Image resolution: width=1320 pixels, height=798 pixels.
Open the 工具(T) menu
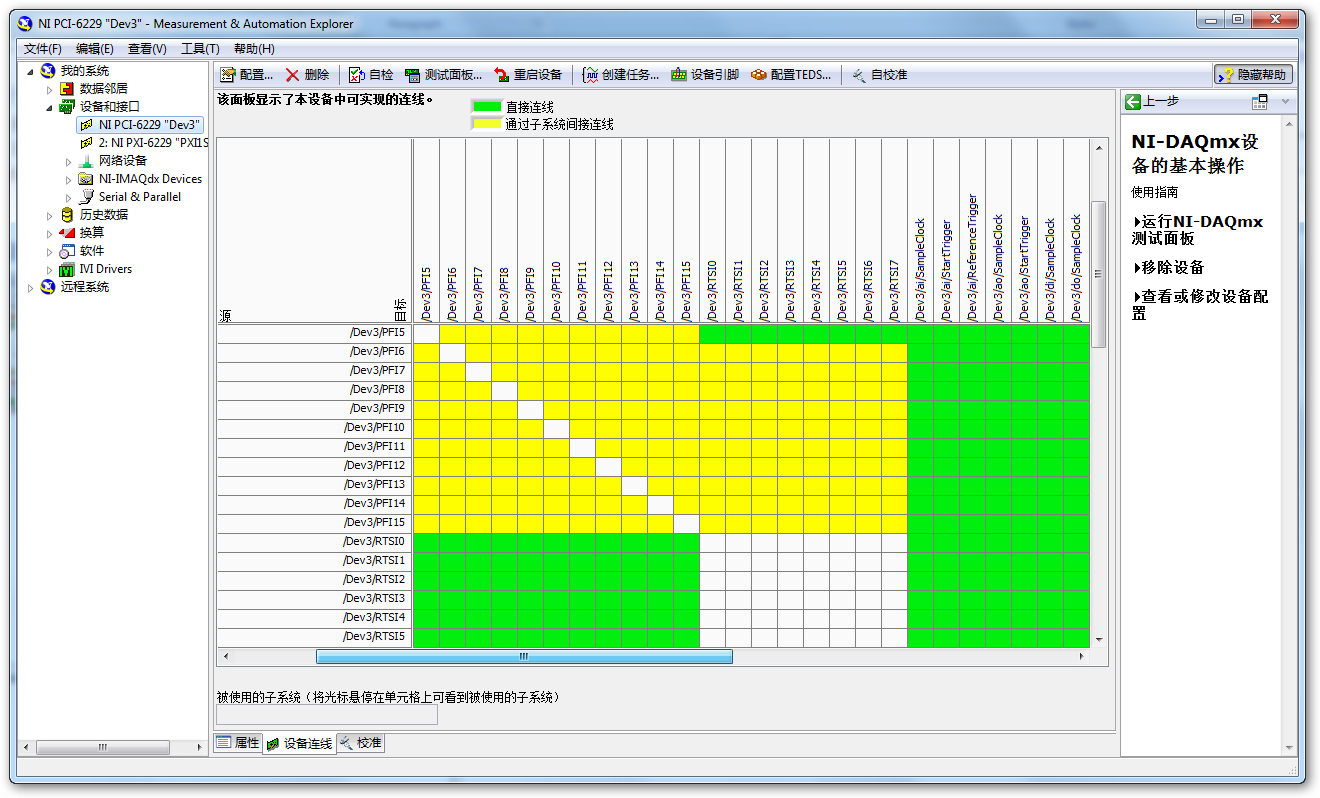200,49
